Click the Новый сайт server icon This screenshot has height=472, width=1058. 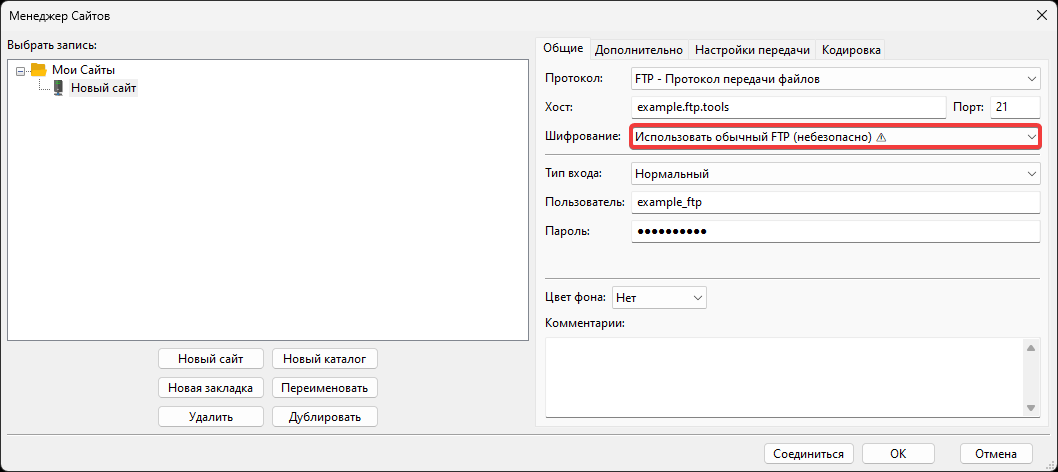(58, 88)
